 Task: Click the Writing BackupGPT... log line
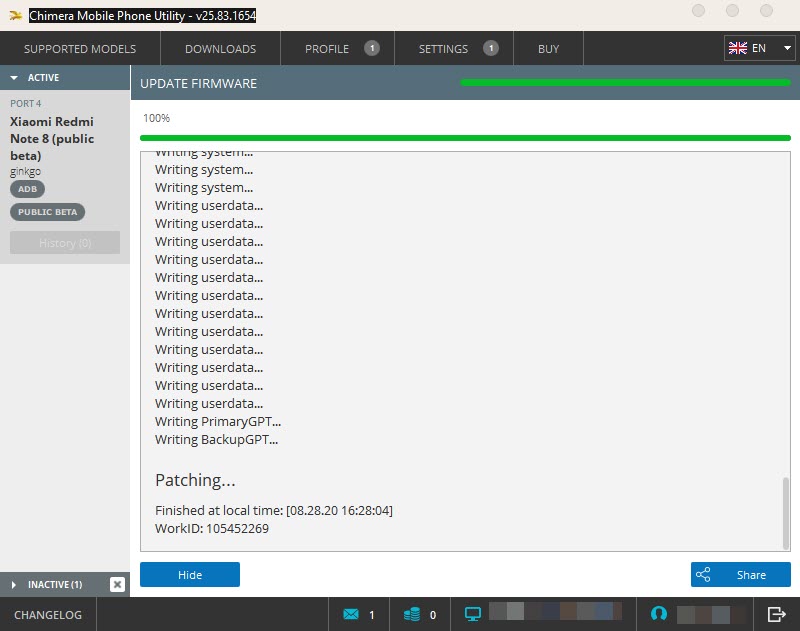tap(216, 440)
